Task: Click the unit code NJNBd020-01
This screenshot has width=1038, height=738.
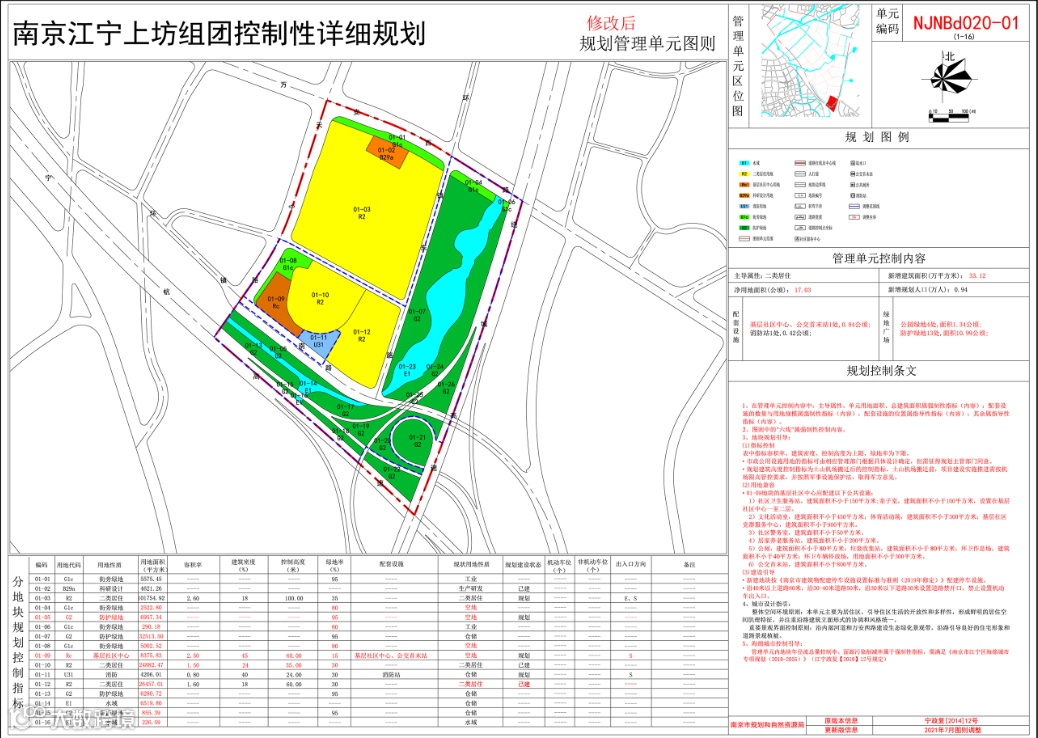Action: click(x=966, y=23)
